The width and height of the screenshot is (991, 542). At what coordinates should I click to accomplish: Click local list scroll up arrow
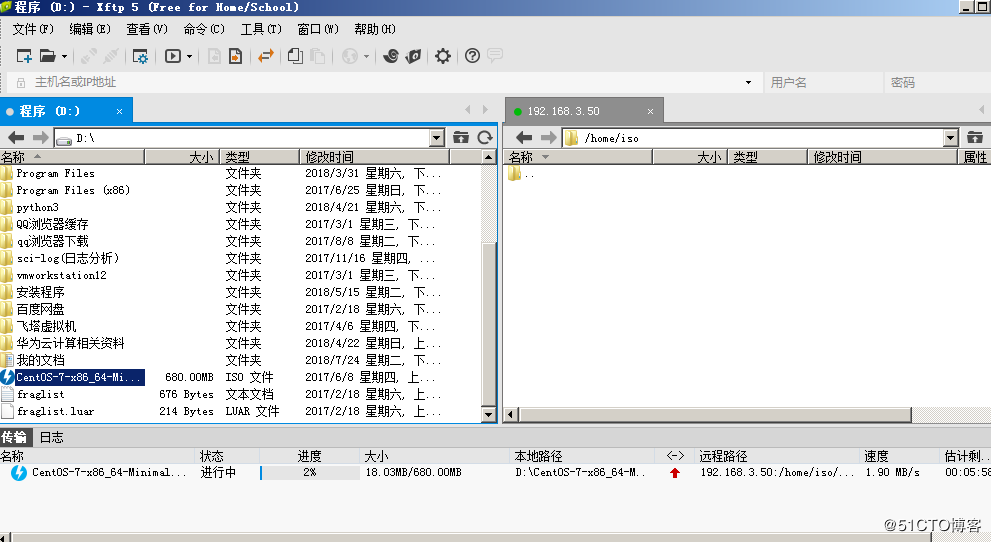pos(489,157)
